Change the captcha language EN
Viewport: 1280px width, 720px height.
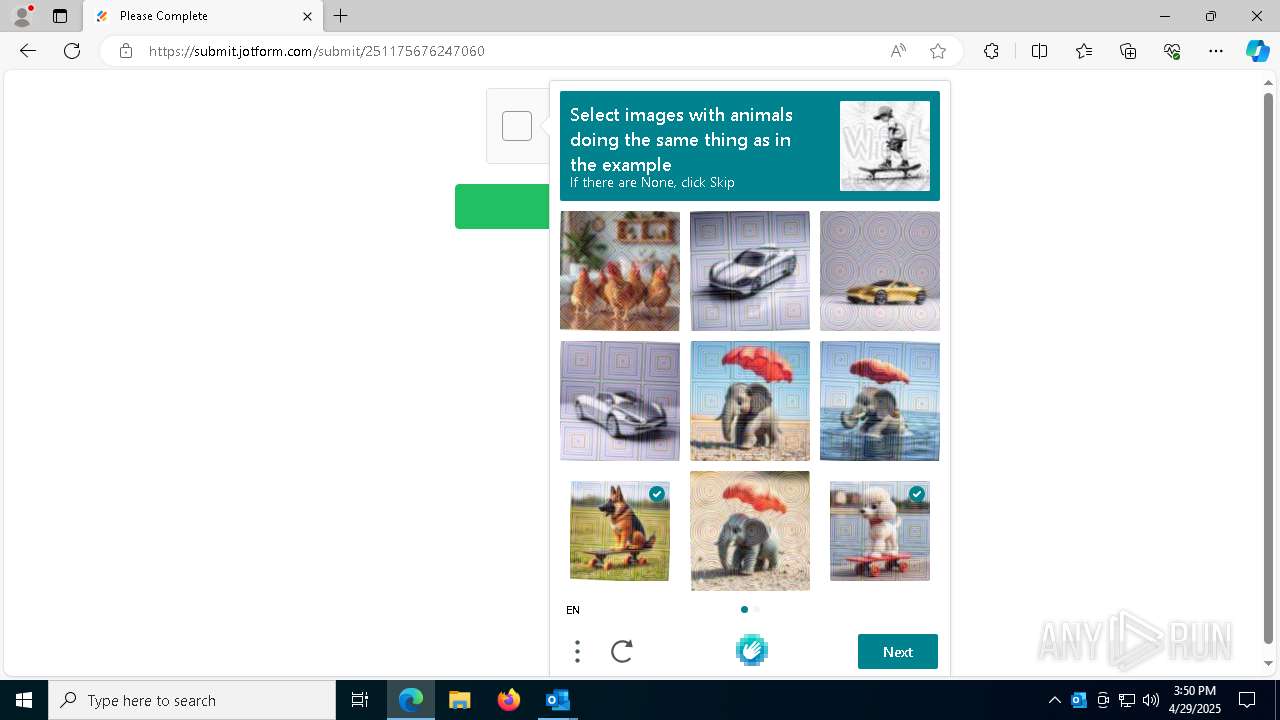coord(573,610)
